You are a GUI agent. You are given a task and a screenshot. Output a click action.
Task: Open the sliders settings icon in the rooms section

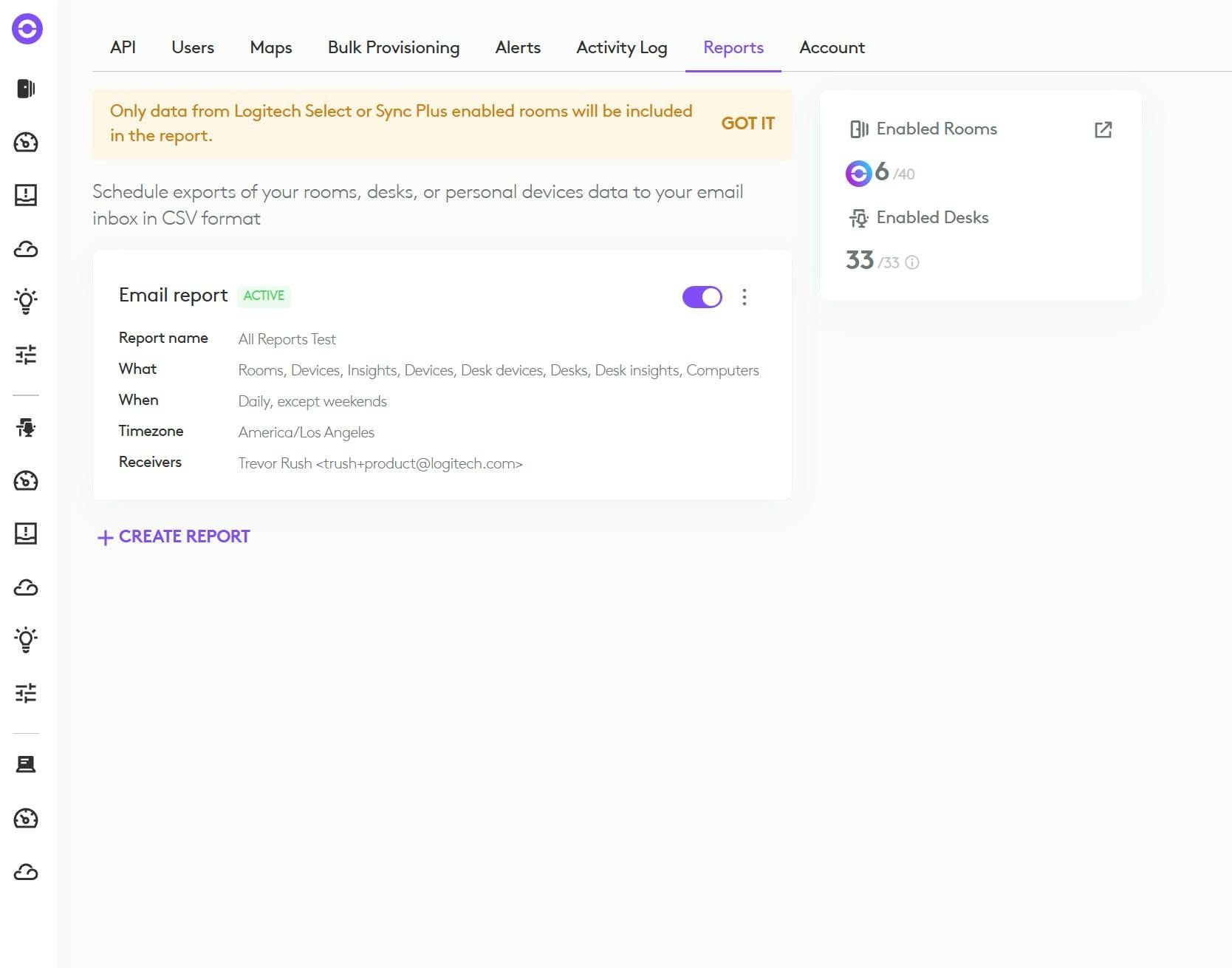(x=26, y=355)
